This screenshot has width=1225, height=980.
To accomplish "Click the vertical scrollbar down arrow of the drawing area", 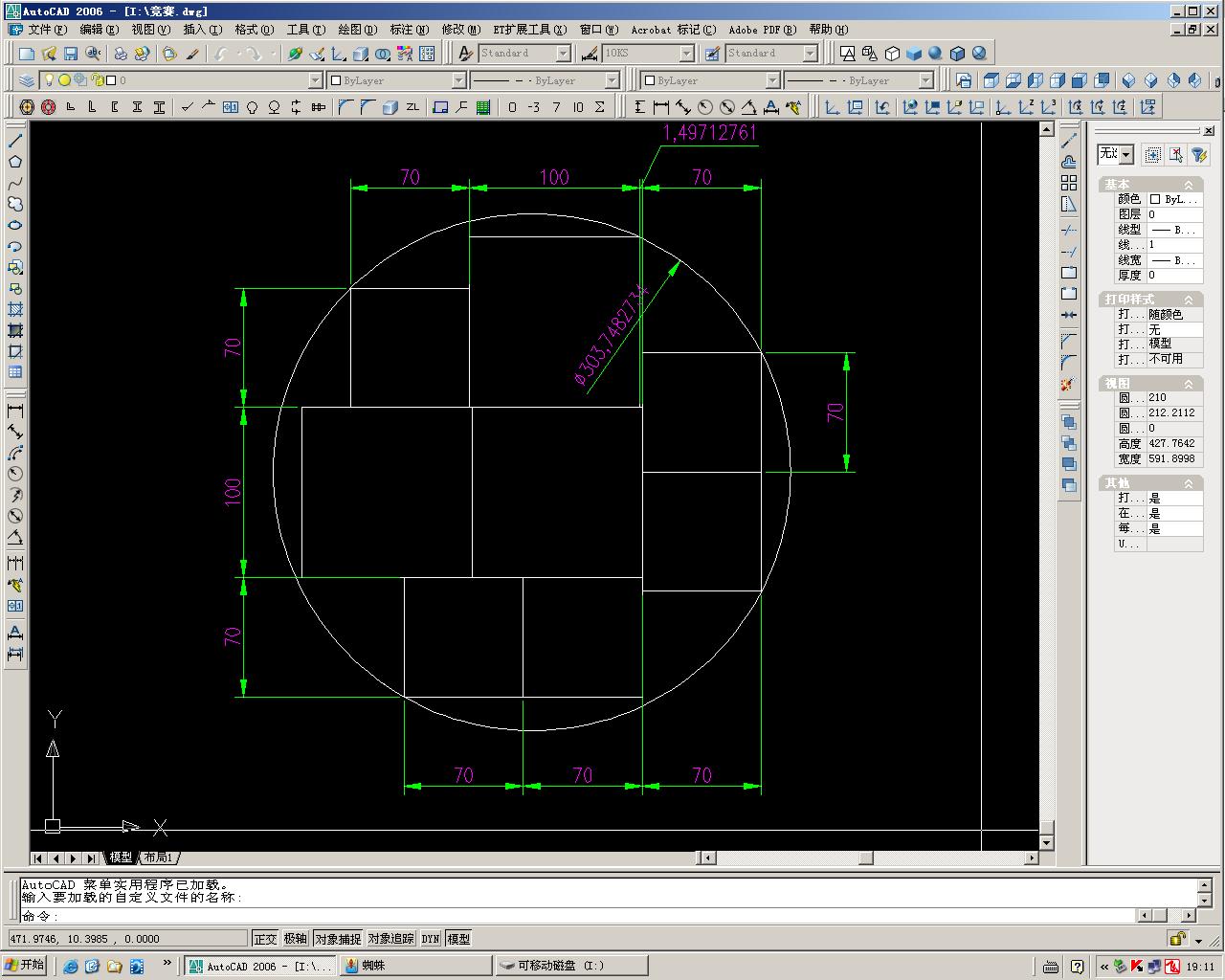I will point(1046,843).
